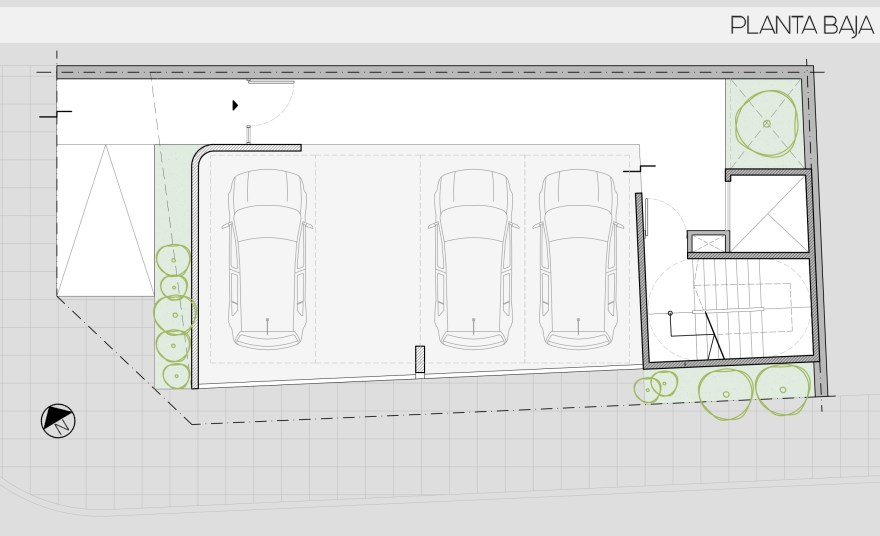The width and height of the screenshot is (880, 536).
Task: Click the small crossed duct box beside the stairs
Action: [x=708, y=241]
